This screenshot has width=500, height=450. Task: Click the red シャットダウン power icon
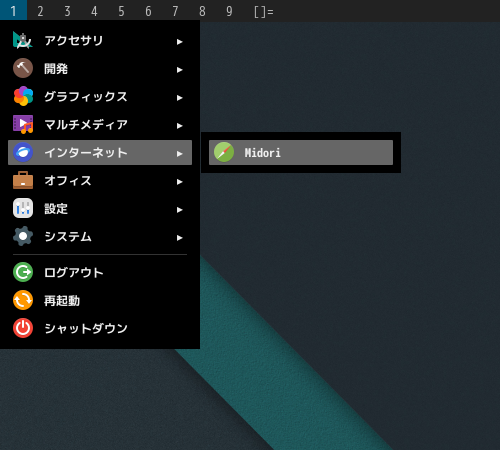(23, 328)
